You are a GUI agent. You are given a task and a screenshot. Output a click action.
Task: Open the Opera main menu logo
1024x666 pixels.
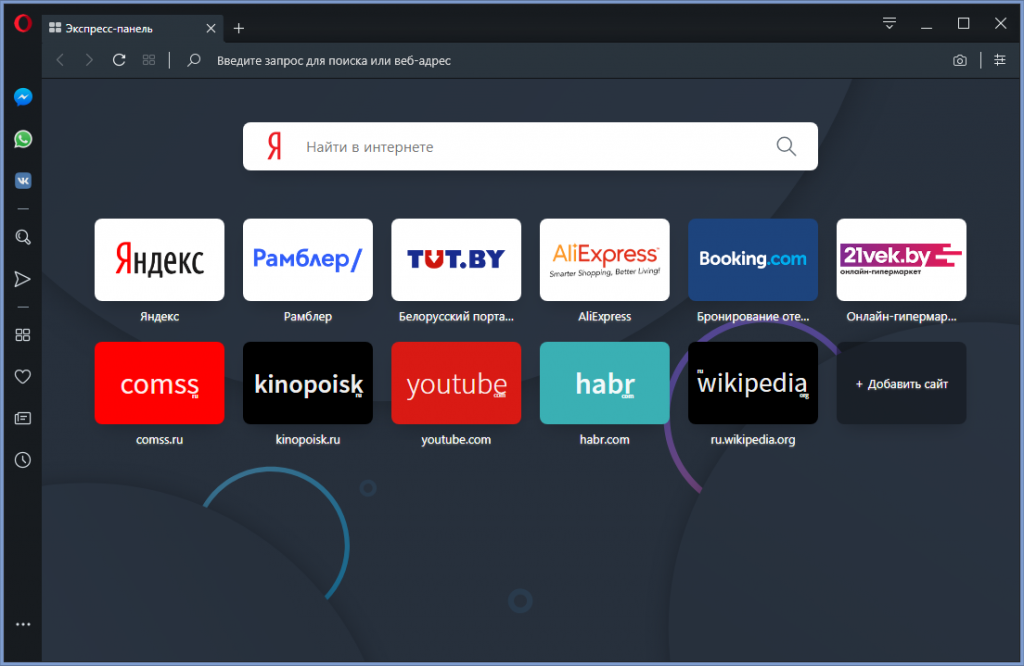click(23, 24)
